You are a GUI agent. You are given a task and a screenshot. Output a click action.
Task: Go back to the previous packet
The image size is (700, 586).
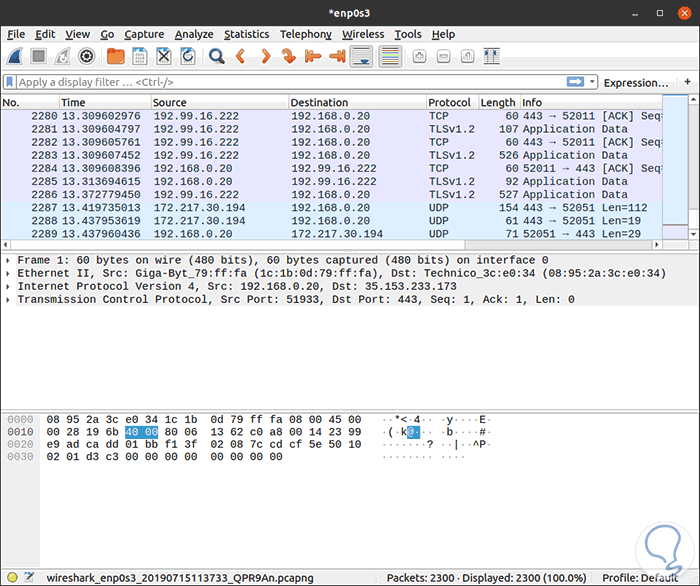coord(241,56)
